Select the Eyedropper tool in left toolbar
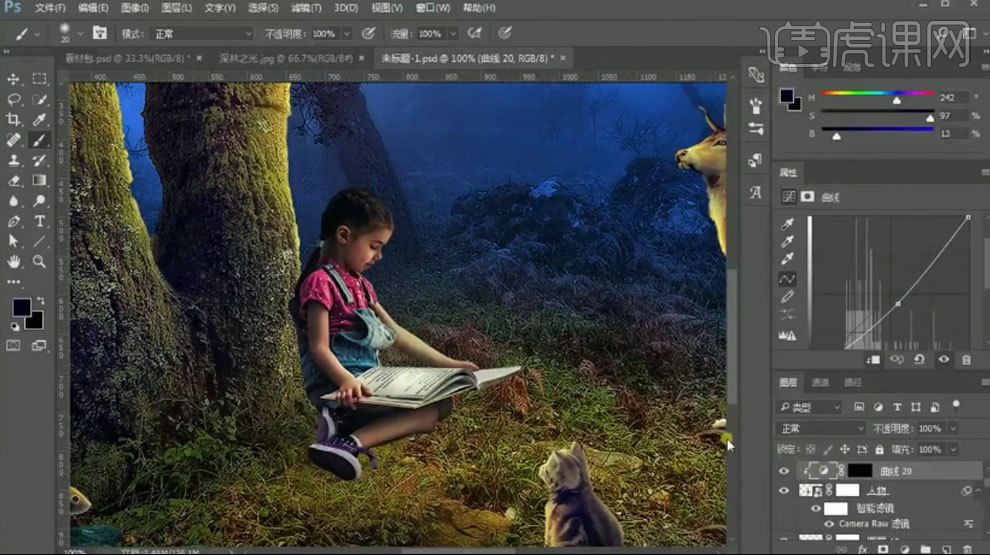990x555 pixels. pos(40,119)
